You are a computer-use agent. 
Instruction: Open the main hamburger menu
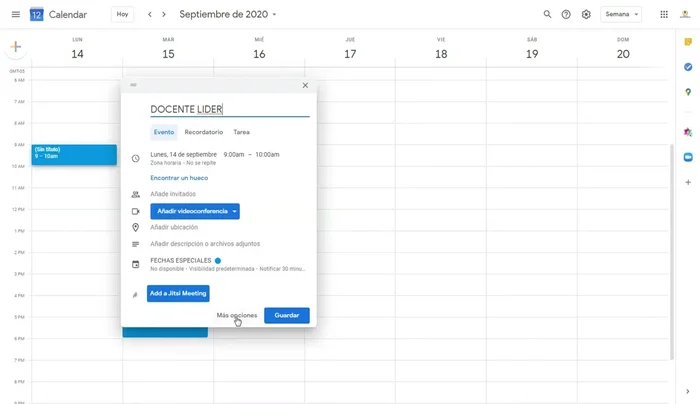tap(16, 14)
